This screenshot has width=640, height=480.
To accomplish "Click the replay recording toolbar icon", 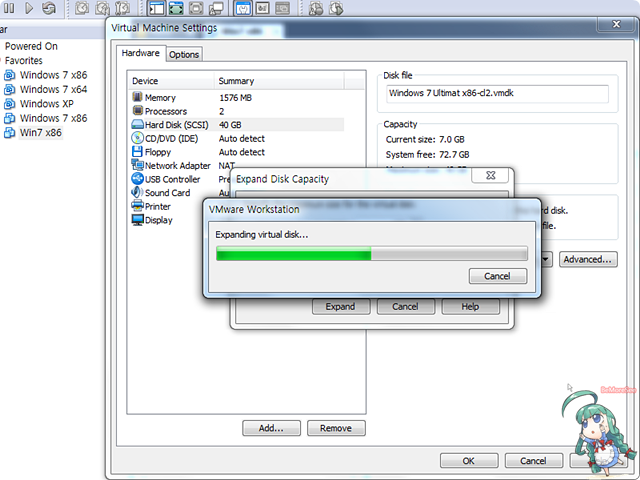I will [336, 8].
